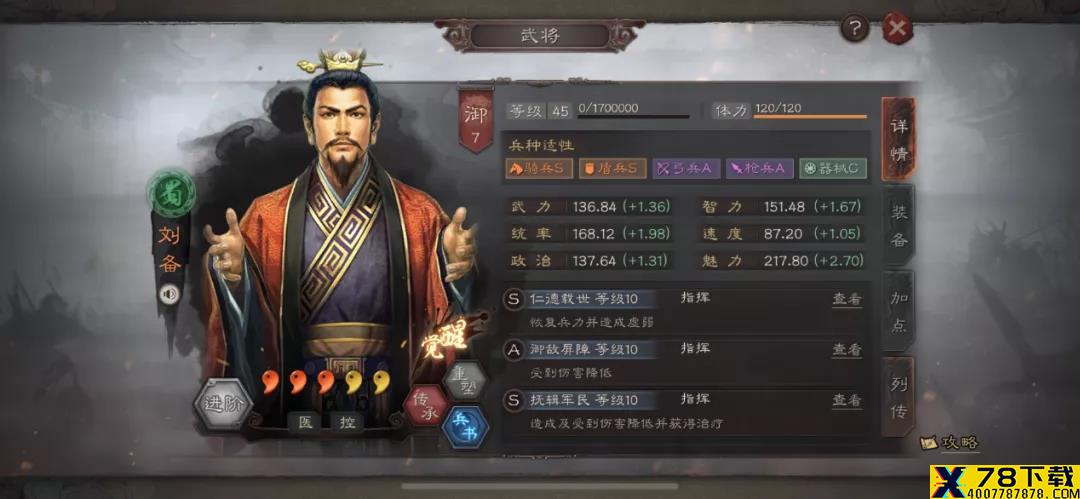Open the blue 兵书 hexagon icon

coord(466,427)
